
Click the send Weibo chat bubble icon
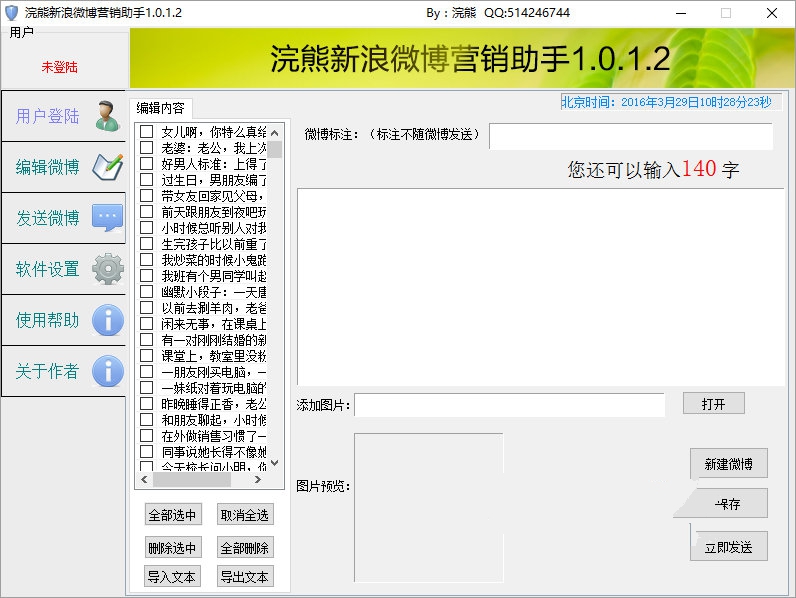click(108, 218)
